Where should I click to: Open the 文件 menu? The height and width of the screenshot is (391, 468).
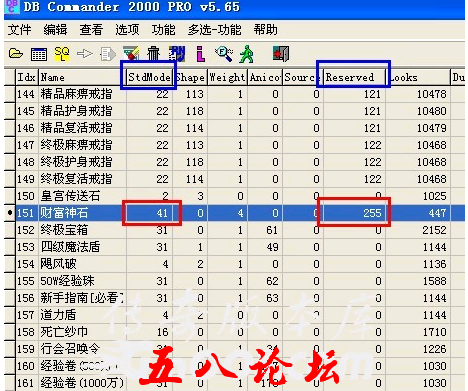tap(20, 30)
